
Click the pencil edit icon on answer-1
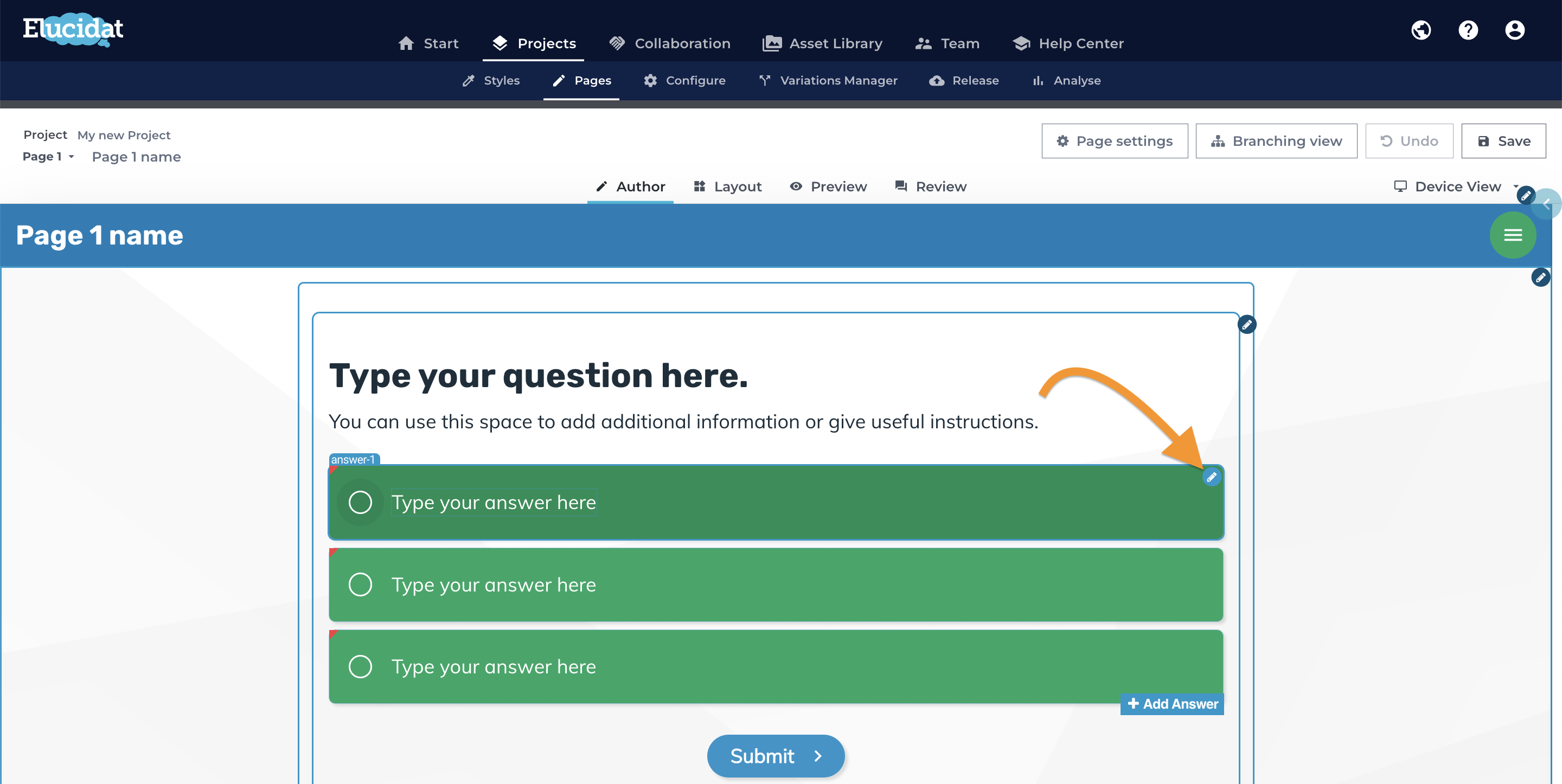pyautogui.click(x=1212, y=477)
